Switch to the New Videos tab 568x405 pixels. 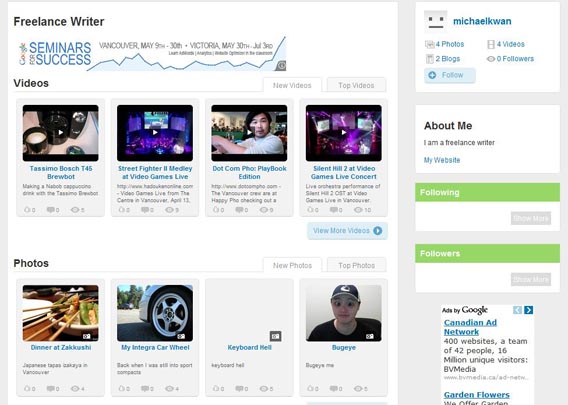292,85
